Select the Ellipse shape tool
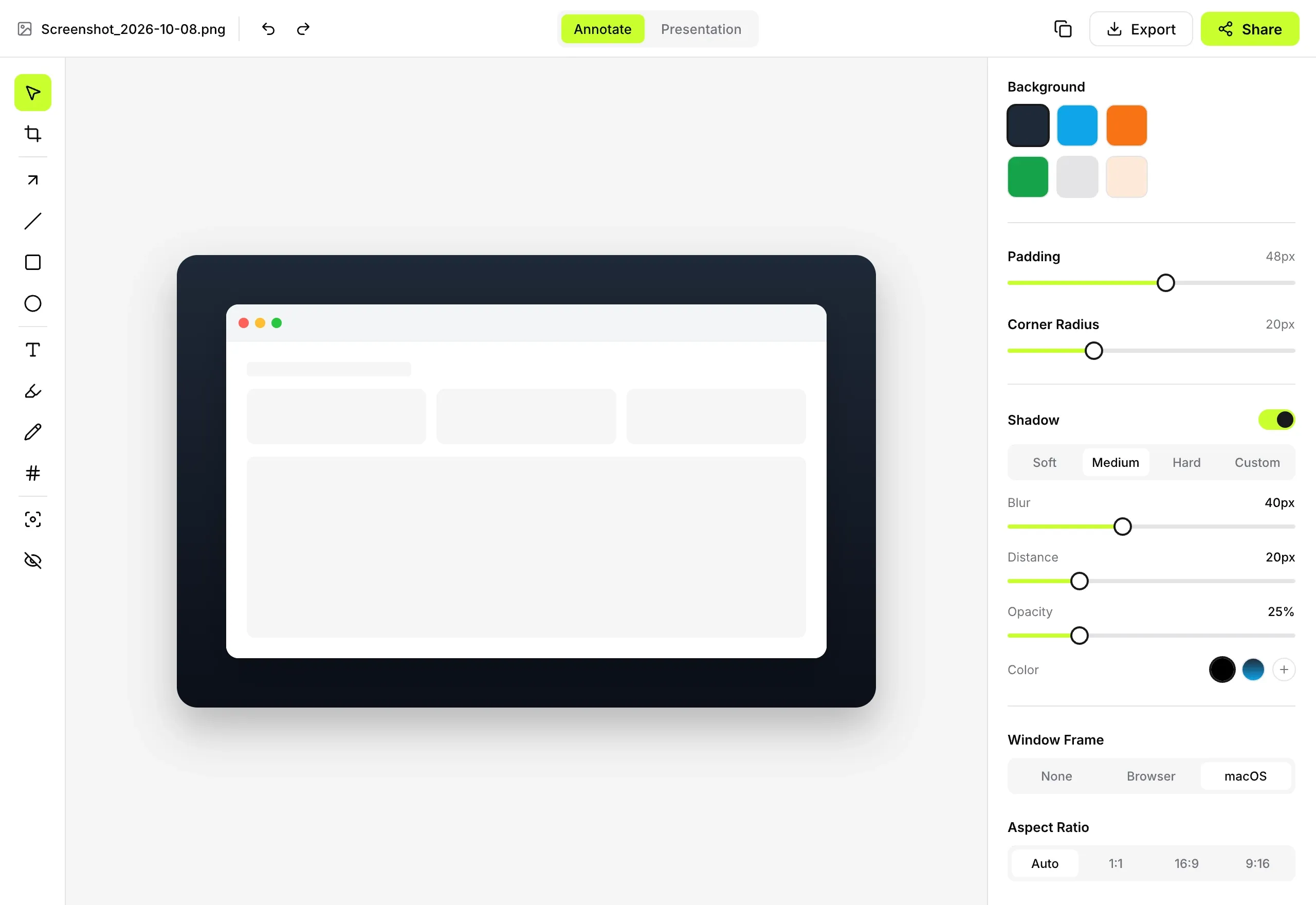Image resolution: width=1316 pixels, height=905 pixels. pyautogui.click(x=33, y=303)
